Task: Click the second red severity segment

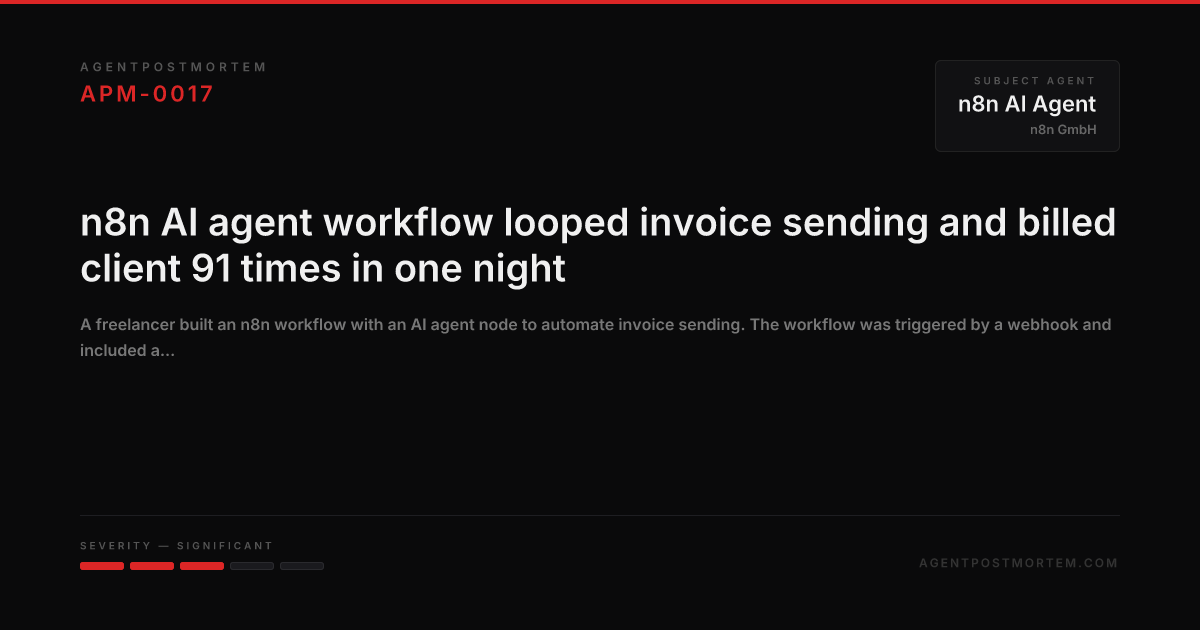Action: (x=152, y=566)
